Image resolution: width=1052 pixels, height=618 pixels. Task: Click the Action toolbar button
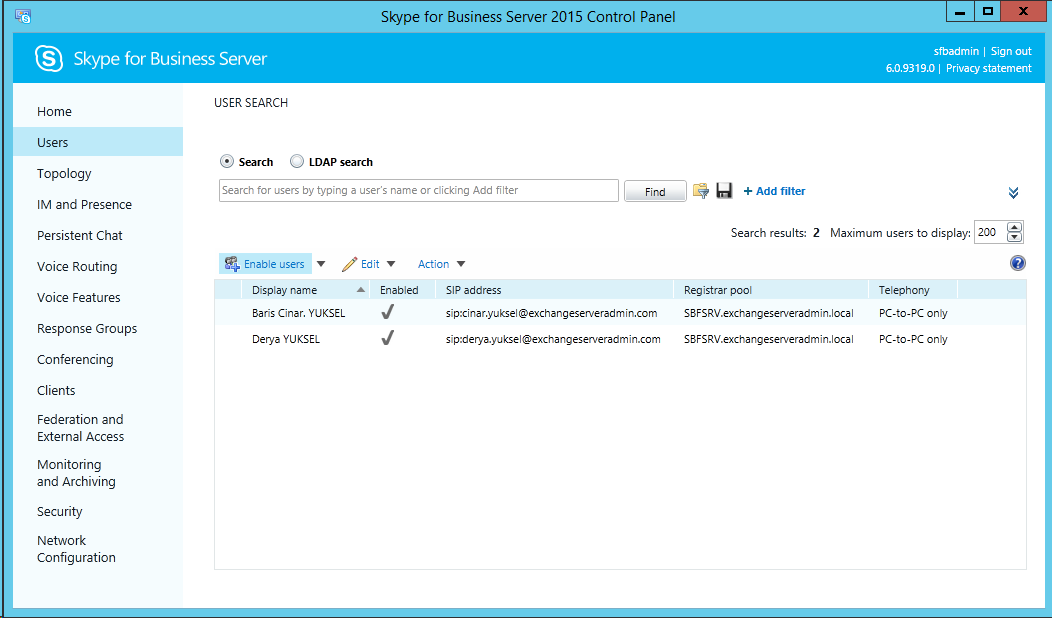(x=433, y=264)
